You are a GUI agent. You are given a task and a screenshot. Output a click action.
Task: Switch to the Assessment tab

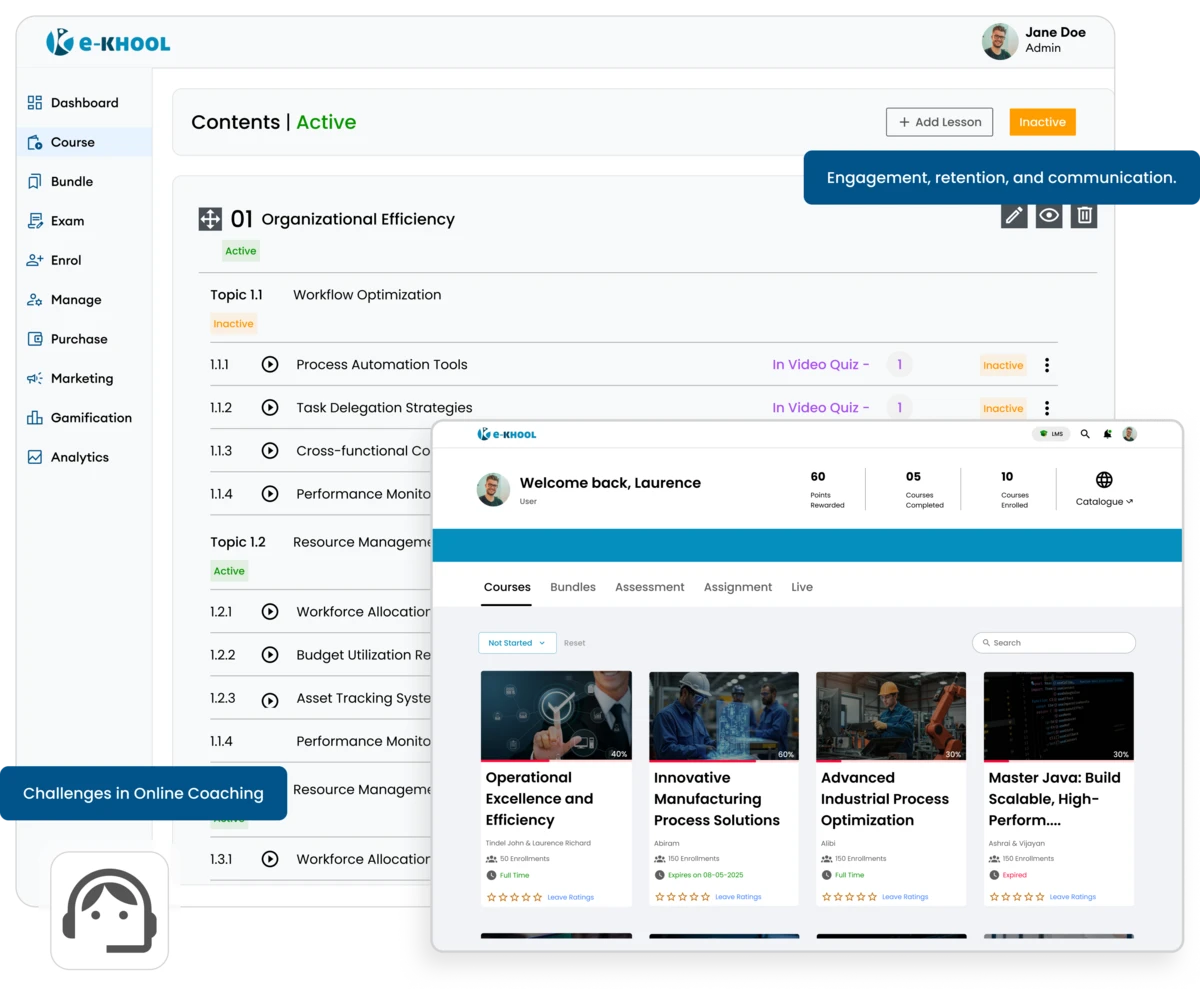tap(650, 587)
